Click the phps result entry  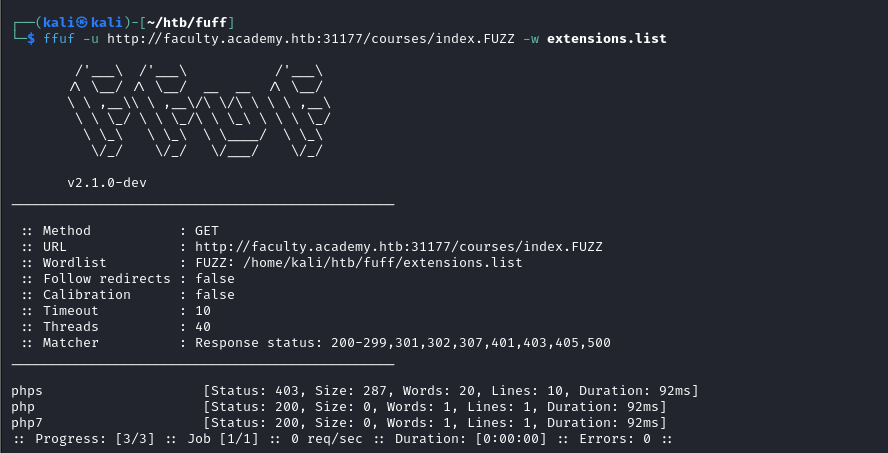pos(27,390)
